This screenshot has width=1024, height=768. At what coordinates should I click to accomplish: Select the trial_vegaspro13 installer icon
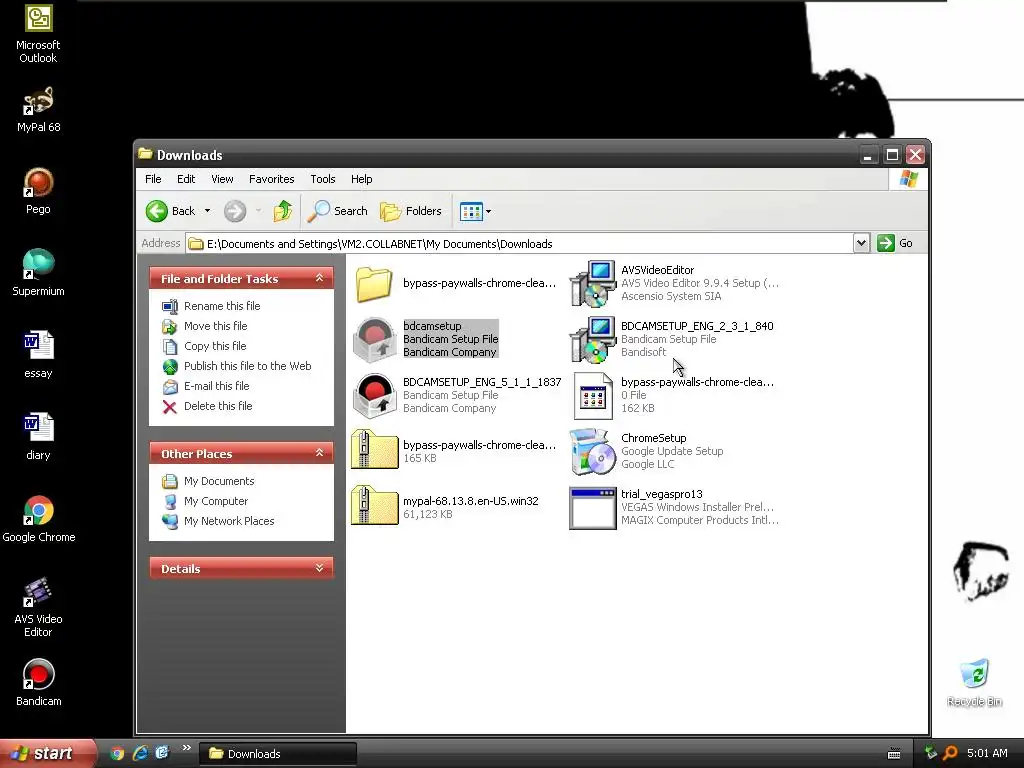592,507
